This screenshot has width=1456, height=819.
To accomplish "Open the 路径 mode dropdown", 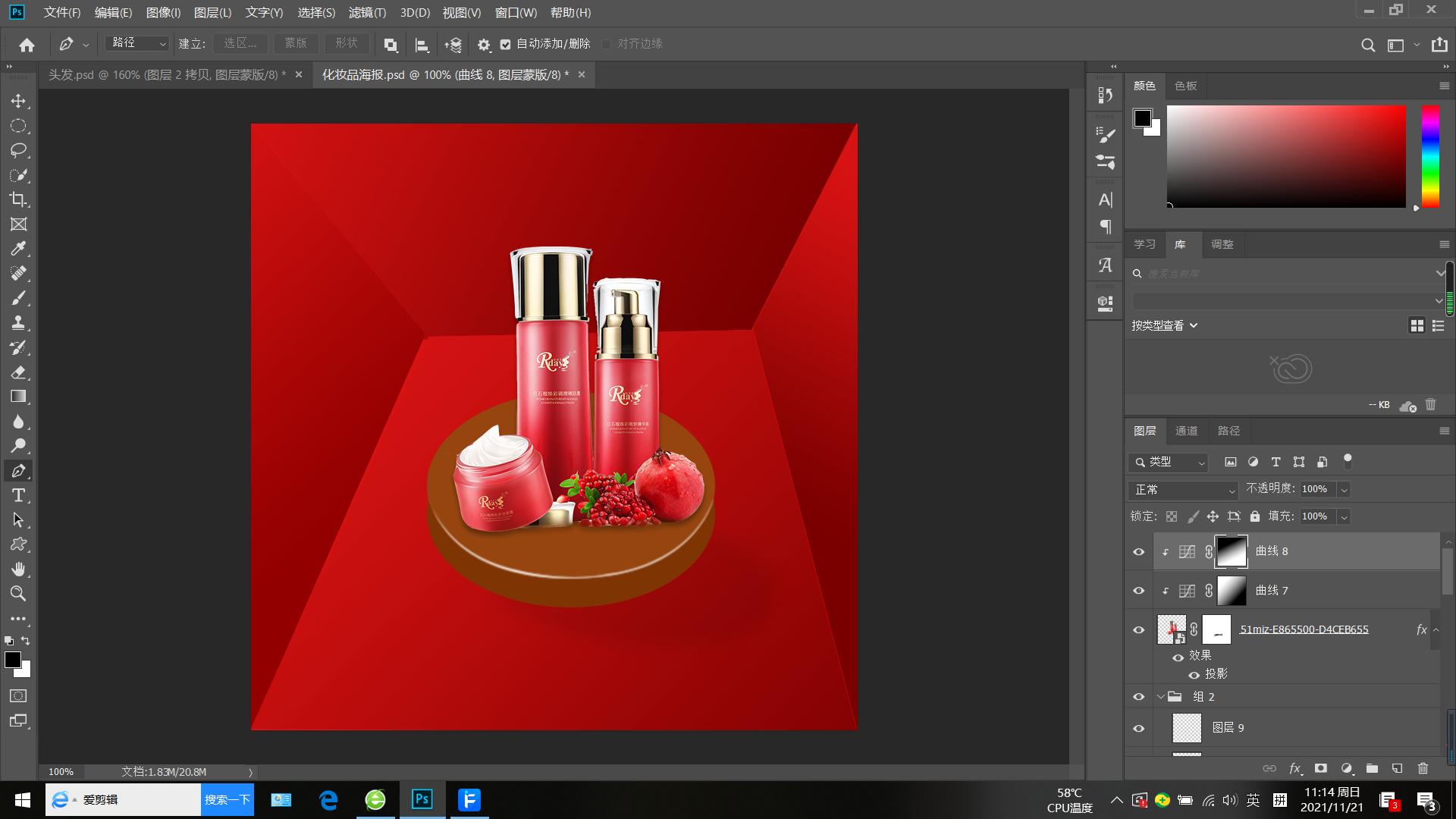I will click(x=137, y=44).
